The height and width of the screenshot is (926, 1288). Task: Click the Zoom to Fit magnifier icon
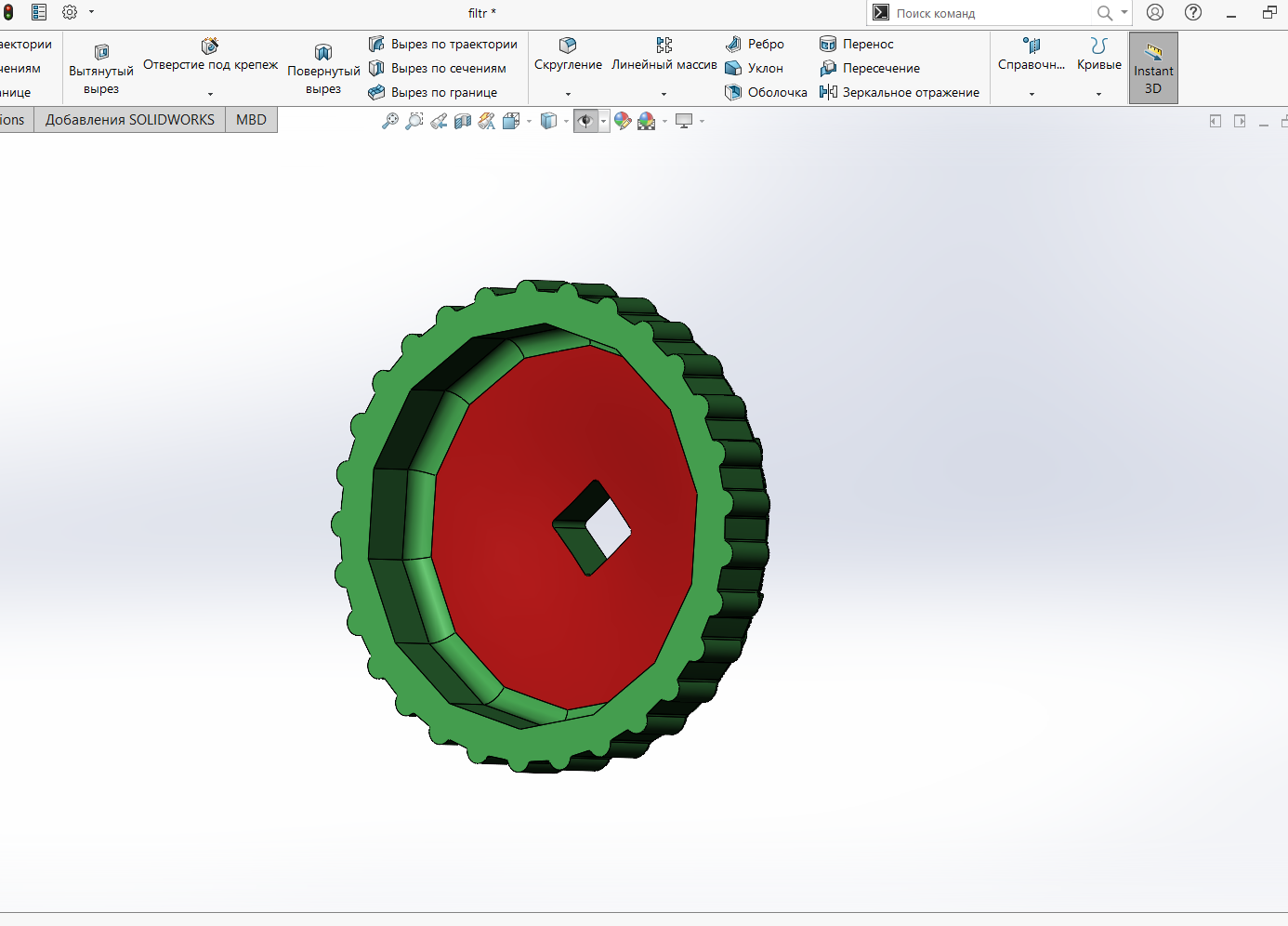(x=390, y=121)
